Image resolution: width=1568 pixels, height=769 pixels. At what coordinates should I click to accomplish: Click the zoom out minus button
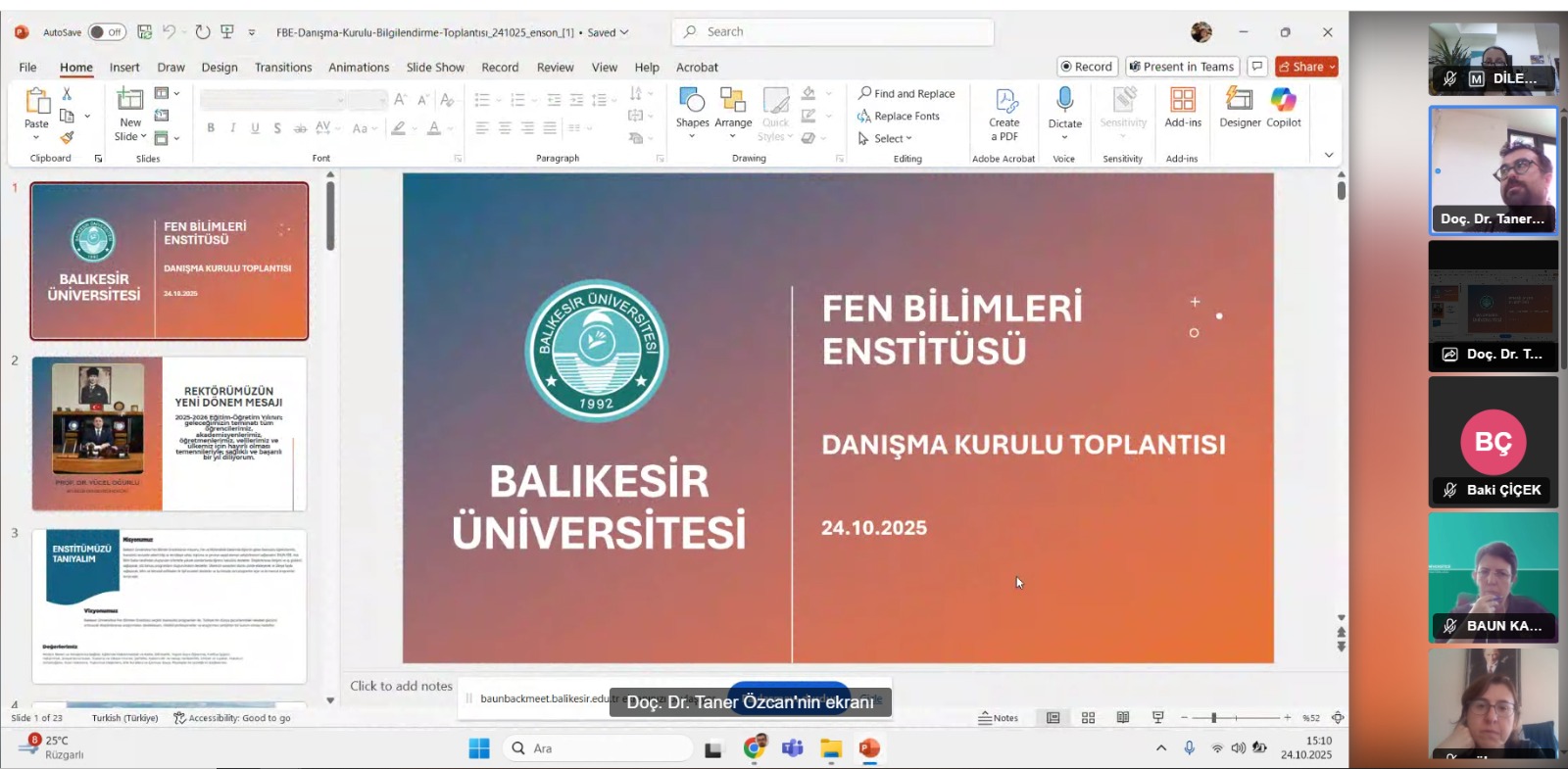coord(1184,718)
